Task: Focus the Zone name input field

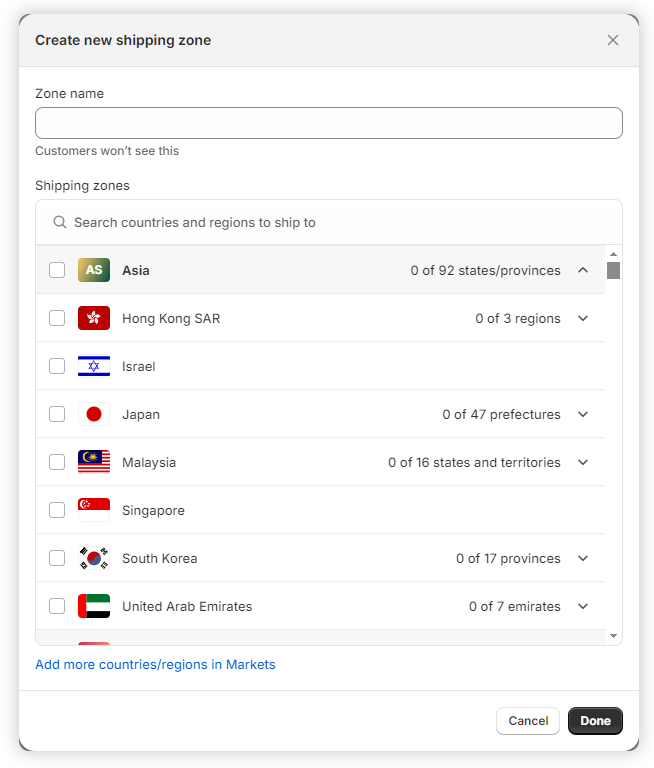Action: [328, 123]
